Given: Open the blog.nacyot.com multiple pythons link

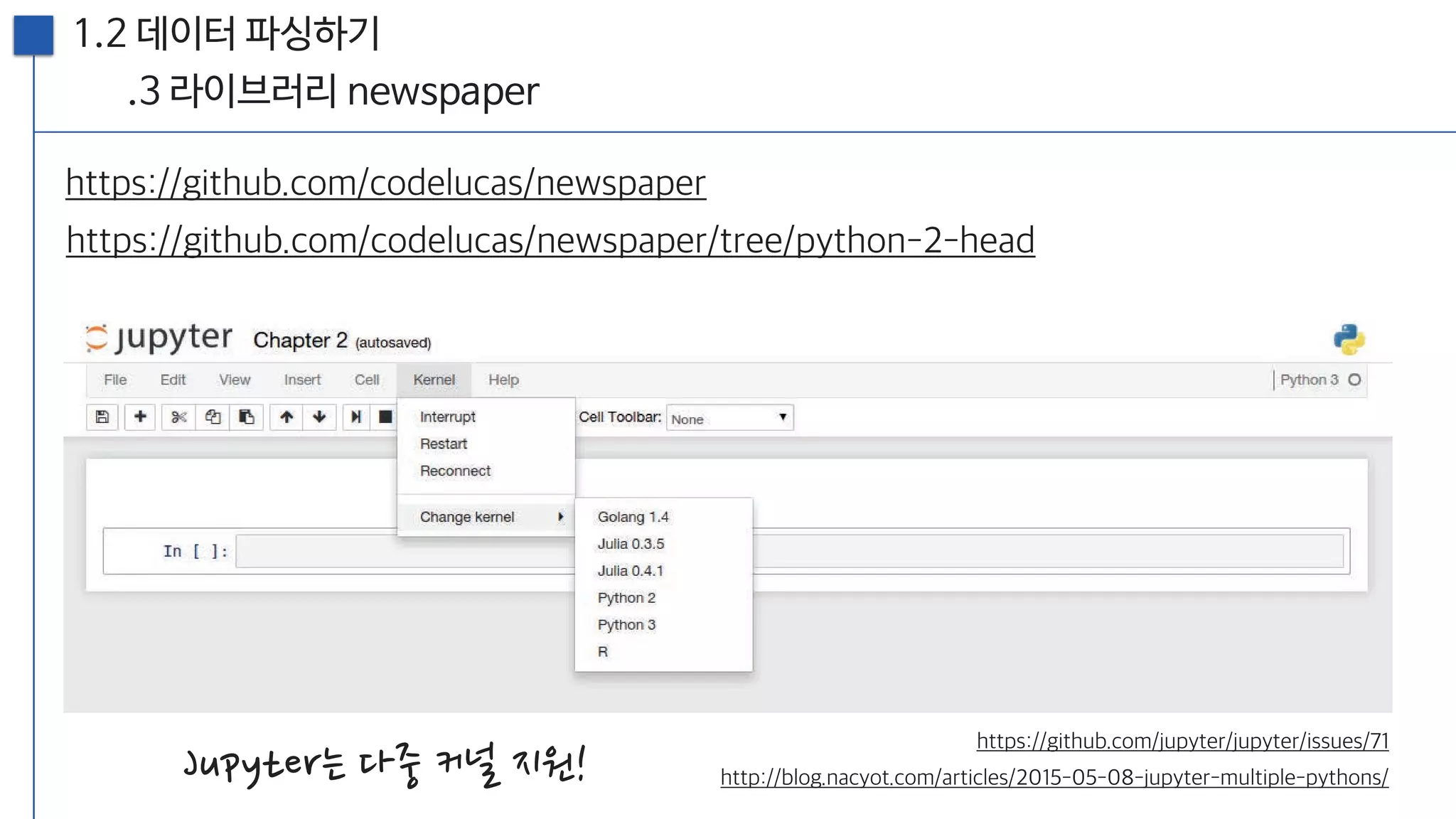Looking at the screenshot, I should 1054,778.
